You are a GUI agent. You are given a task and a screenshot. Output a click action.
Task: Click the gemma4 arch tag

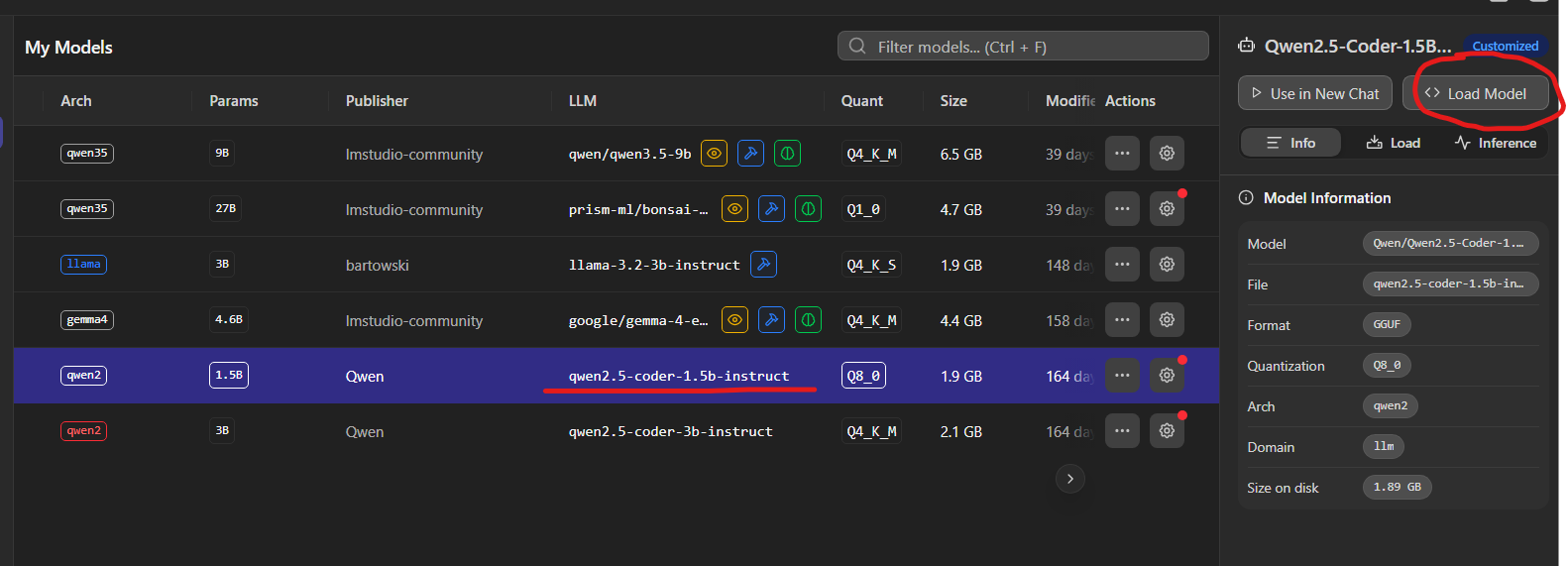(x=87, y=320)
